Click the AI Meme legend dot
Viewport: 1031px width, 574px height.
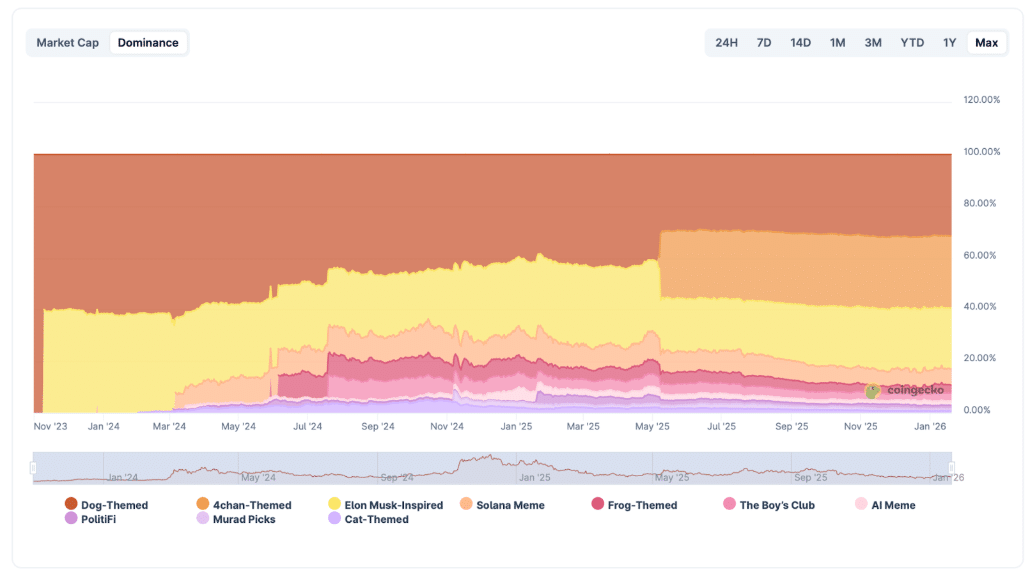point(861,505)
